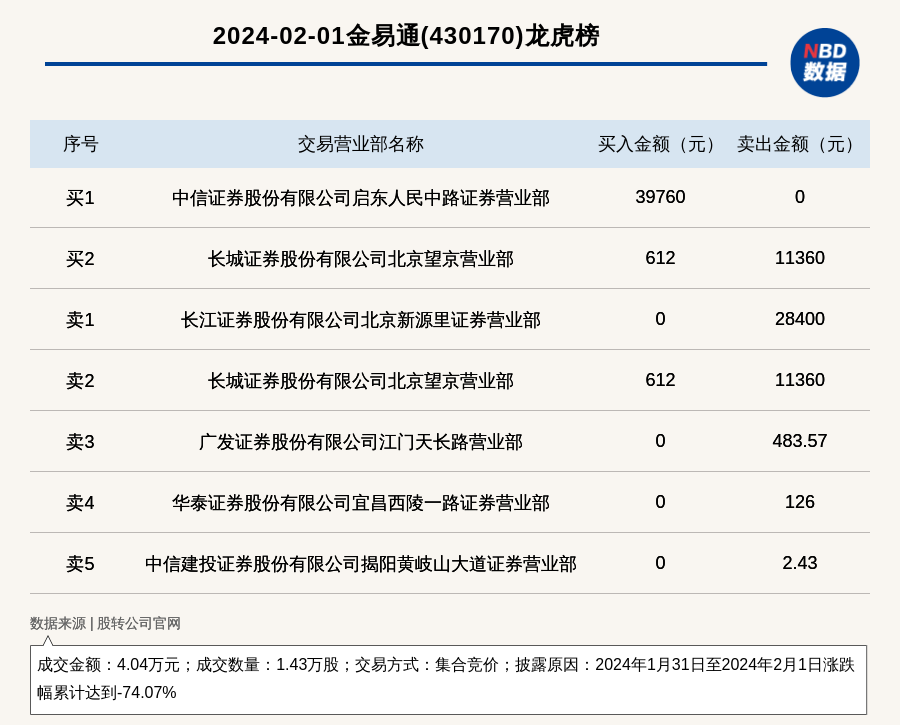Select the 卖2 row label
The width and height of the screenshot is (900, 725).
pyautogui.click(x=80, y=381)
